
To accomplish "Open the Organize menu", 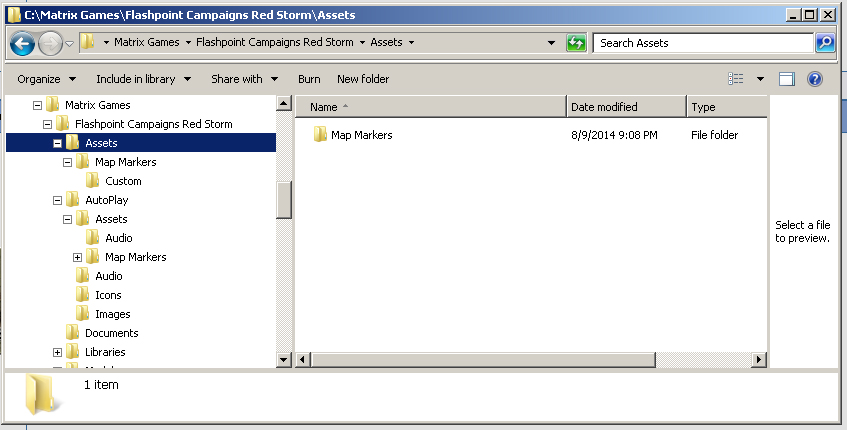I will [46, 79].
